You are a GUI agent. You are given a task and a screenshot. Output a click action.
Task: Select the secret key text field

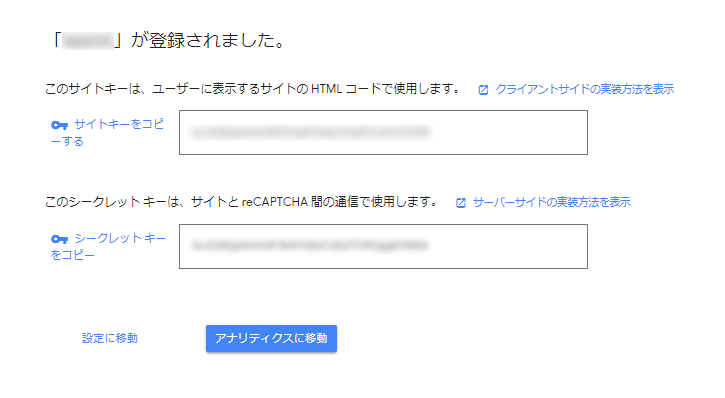[383, 246]
